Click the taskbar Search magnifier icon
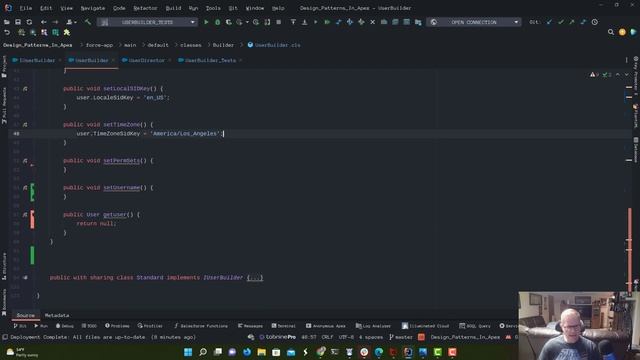This screenshot has height=360, width=640. 203,352
